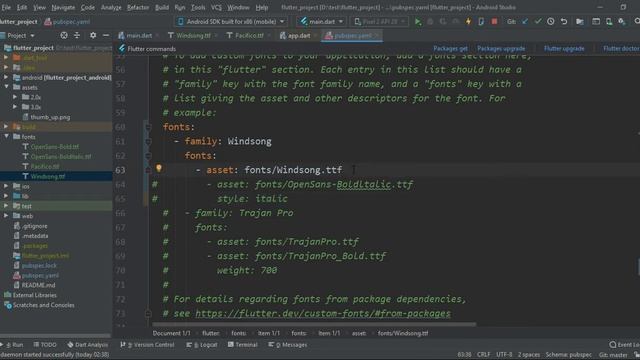Open the Refactor menu
This screenshot has height=360, width=640.
click(138, 7)
